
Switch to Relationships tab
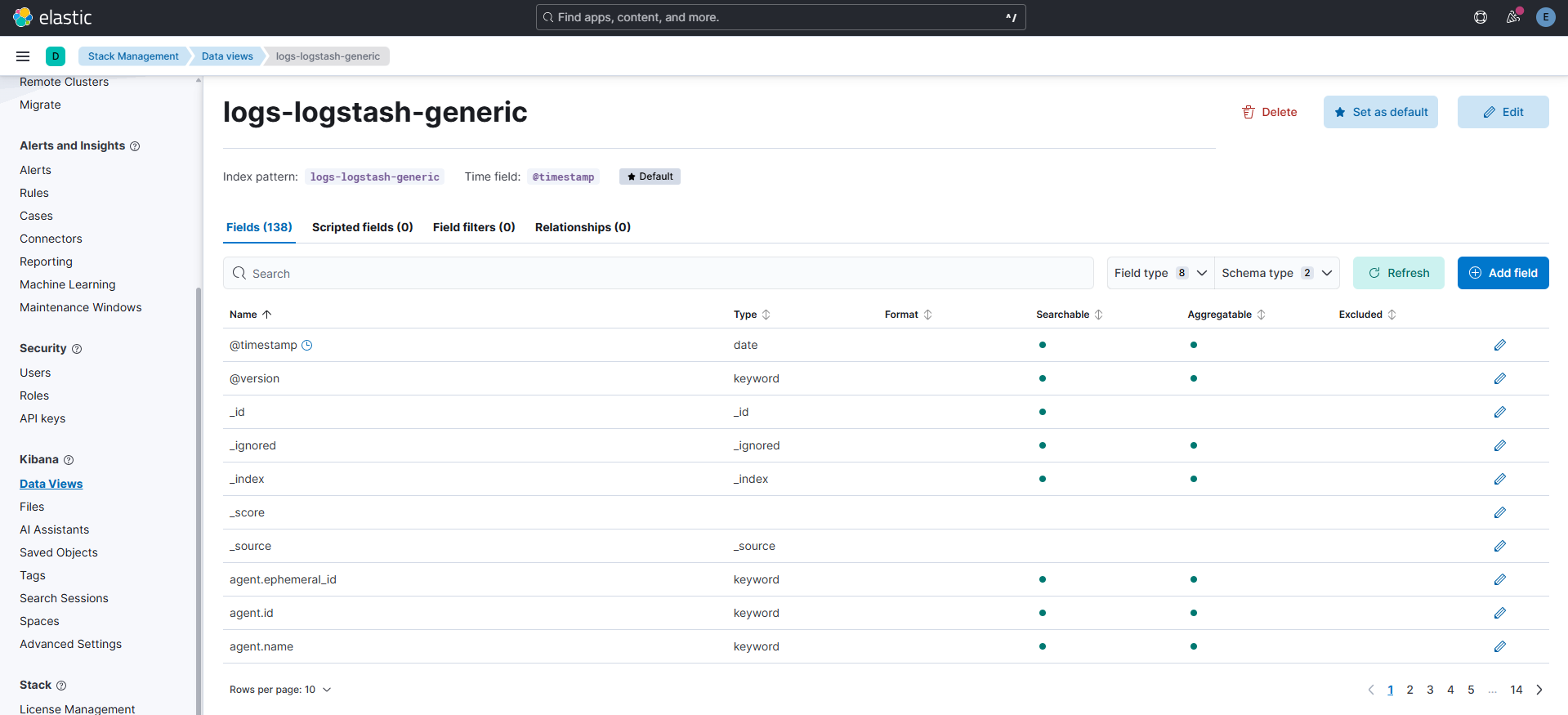[x=583, y=227]
